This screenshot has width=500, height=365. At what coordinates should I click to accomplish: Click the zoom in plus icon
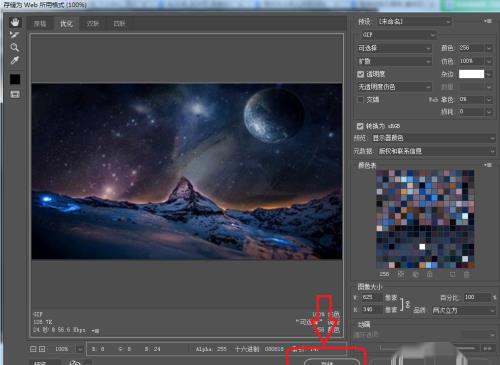(42, 349)
